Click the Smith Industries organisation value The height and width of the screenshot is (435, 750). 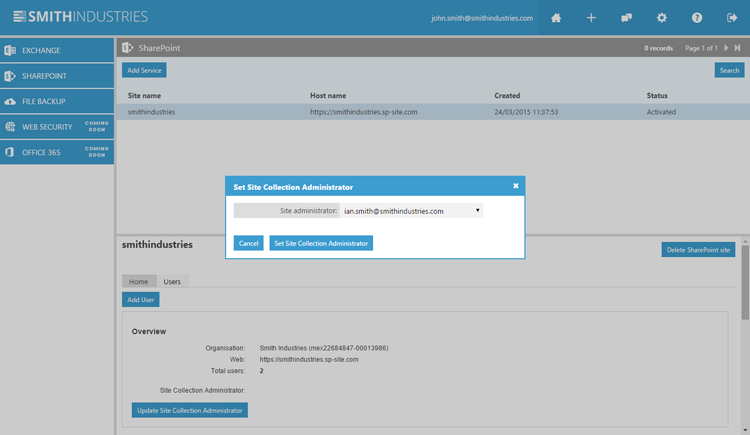pyautogui.click(x=324, y=348)
